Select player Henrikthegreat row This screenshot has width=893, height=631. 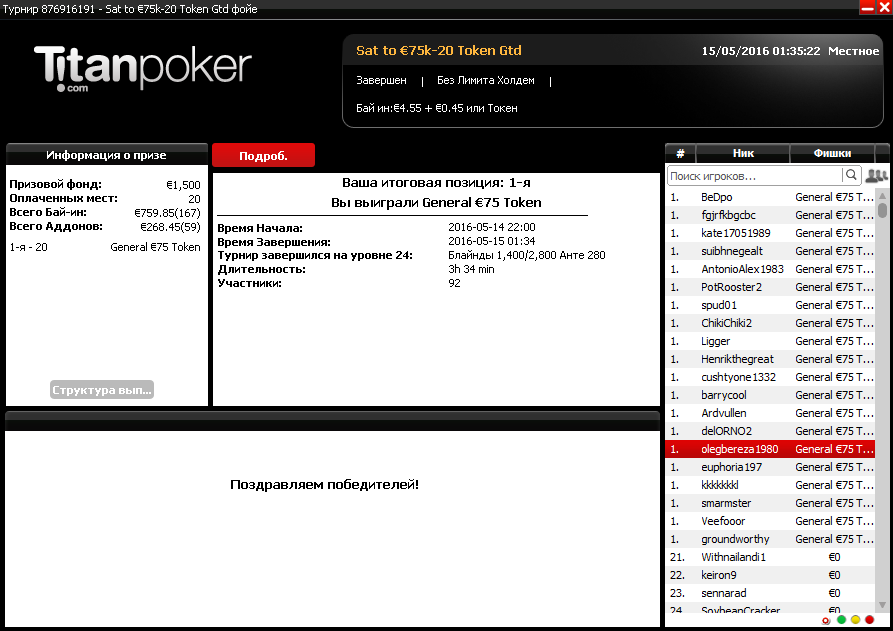tap(770, 359)
